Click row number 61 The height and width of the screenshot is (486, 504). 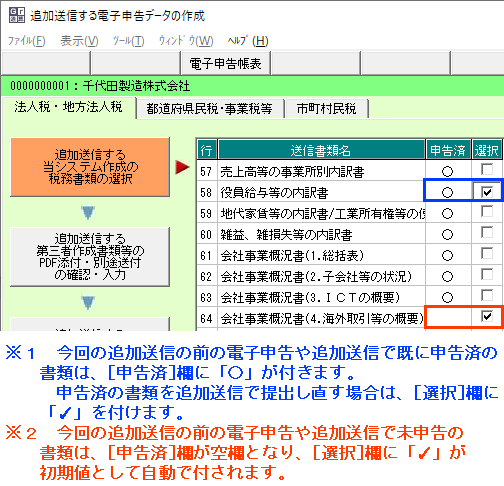206,256
